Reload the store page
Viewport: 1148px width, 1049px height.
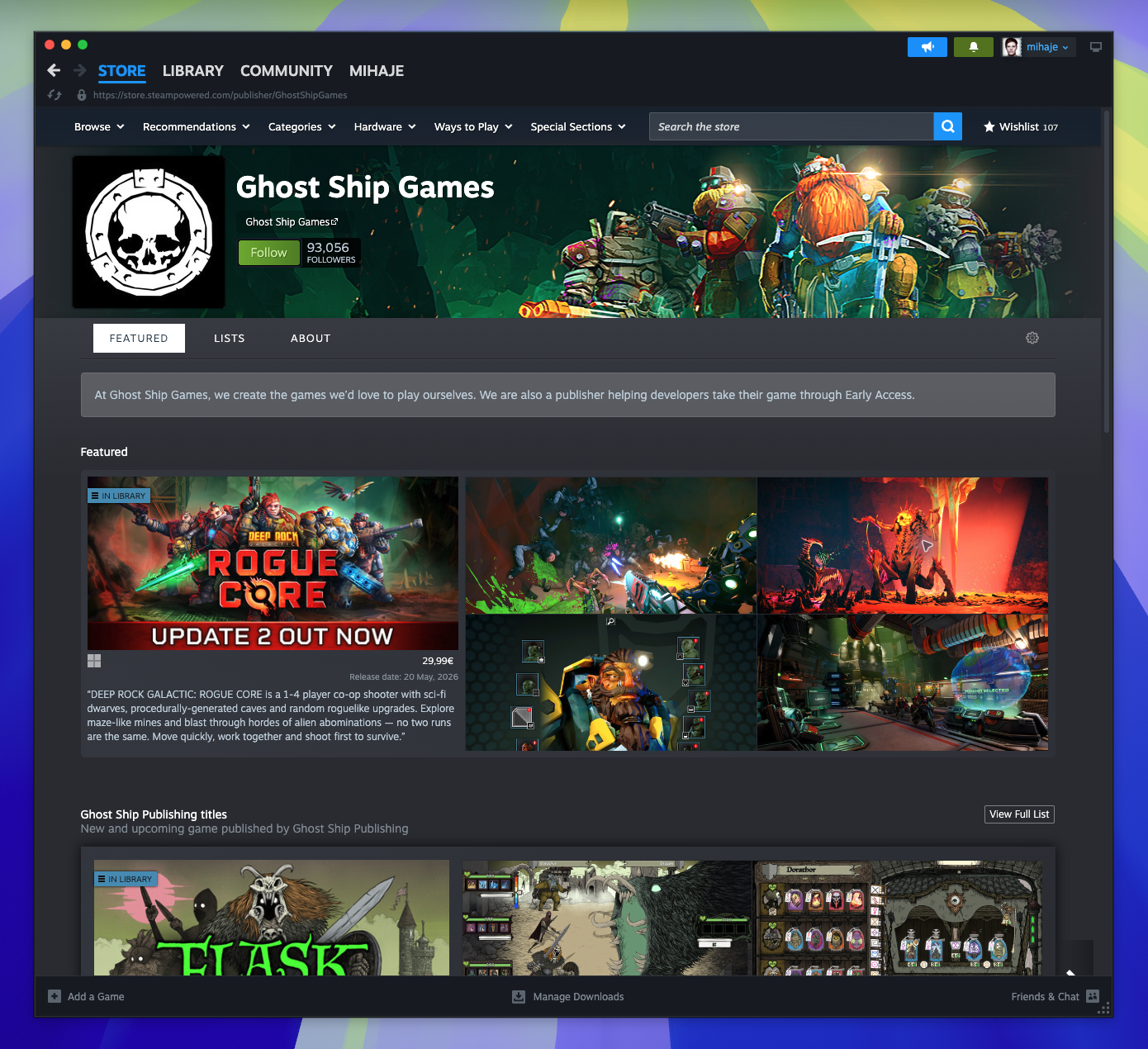coord(55,95)
